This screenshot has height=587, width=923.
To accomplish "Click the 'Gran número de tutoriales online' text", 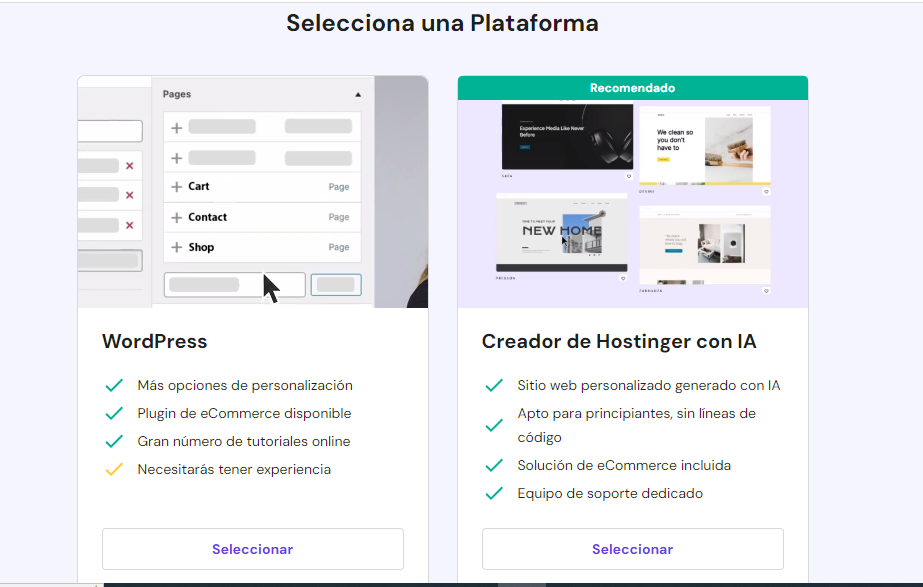I will click(x=244, y=441).
